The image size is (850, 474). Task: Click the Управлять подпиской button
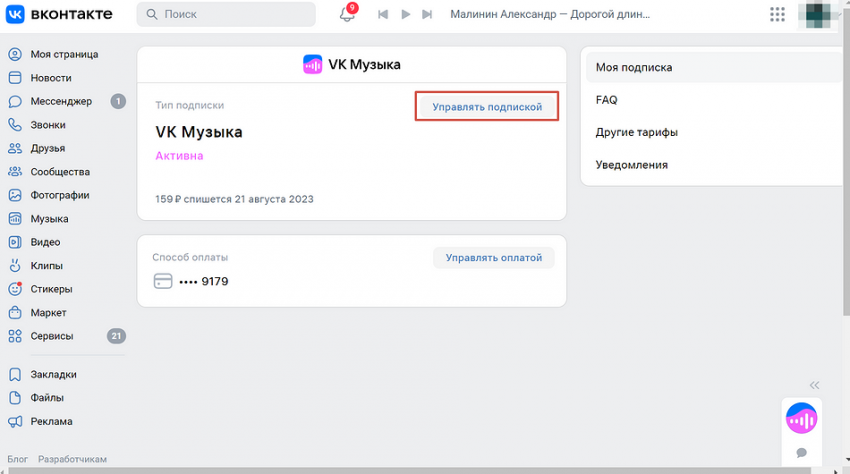click(x=487, y=106)
